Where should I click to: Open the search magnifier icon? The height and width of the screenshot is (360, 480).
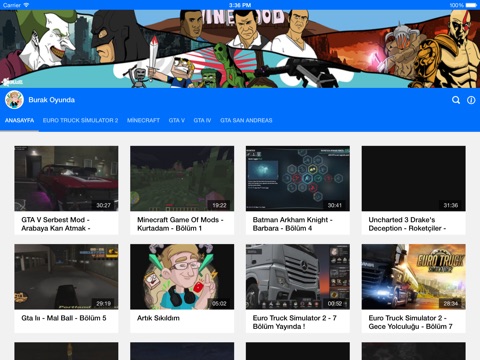456,100
